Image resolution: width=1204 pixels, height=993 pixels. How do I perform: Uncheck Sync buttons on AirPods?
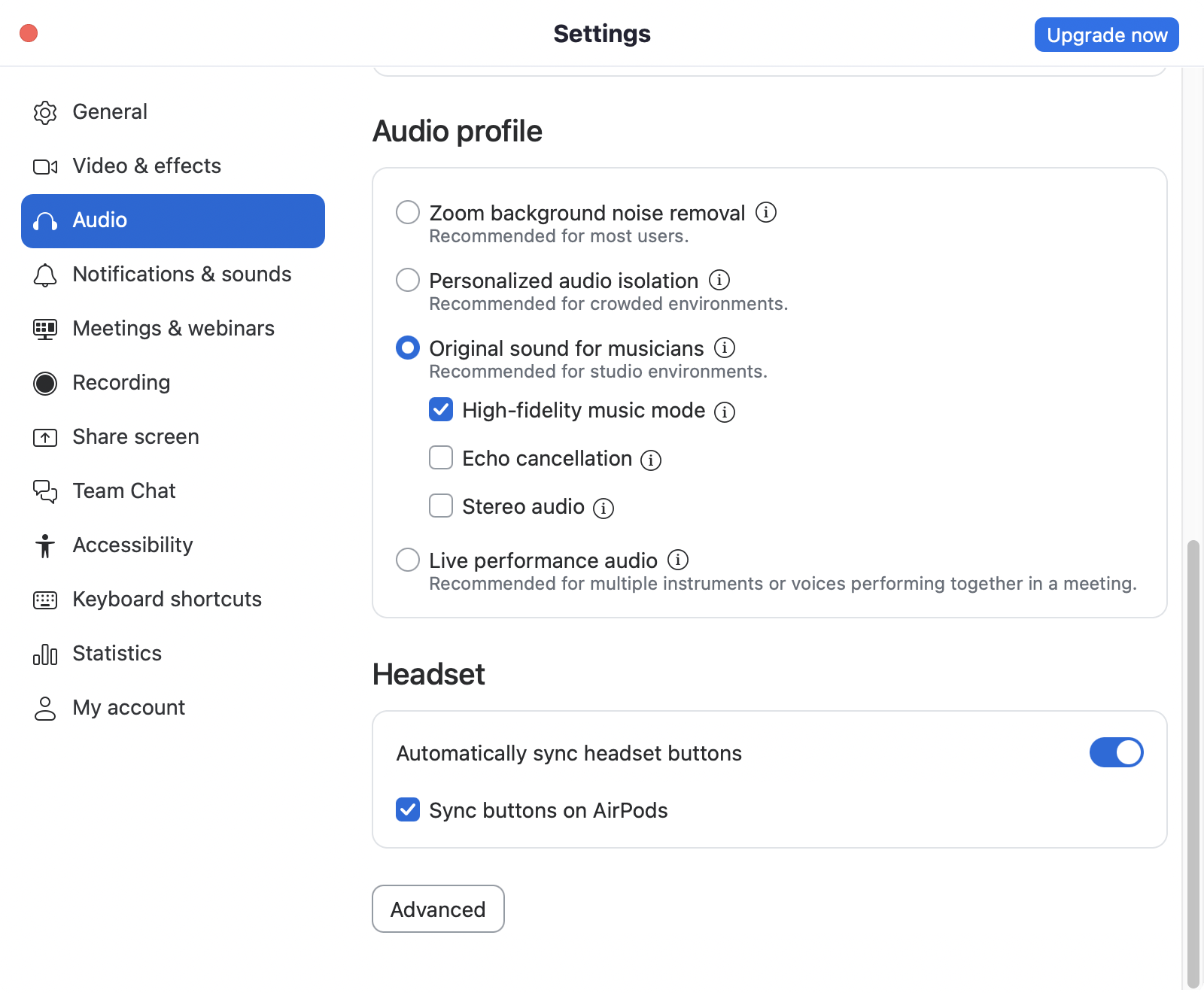407,810
